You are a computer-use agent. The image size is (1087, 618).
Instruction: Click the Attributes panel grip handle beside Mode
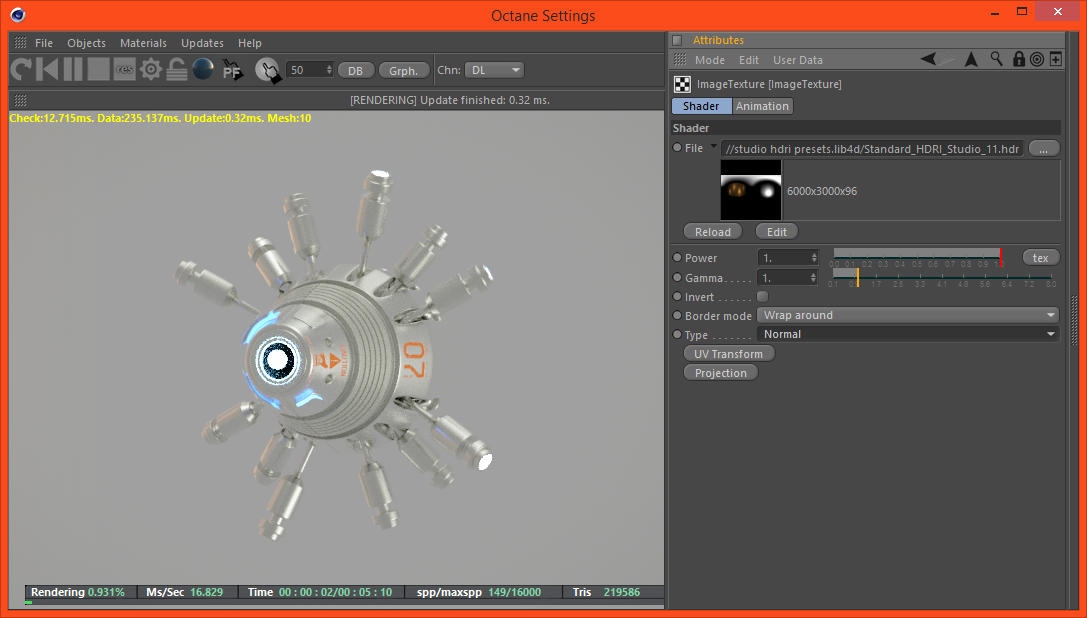tap(681, 60)
